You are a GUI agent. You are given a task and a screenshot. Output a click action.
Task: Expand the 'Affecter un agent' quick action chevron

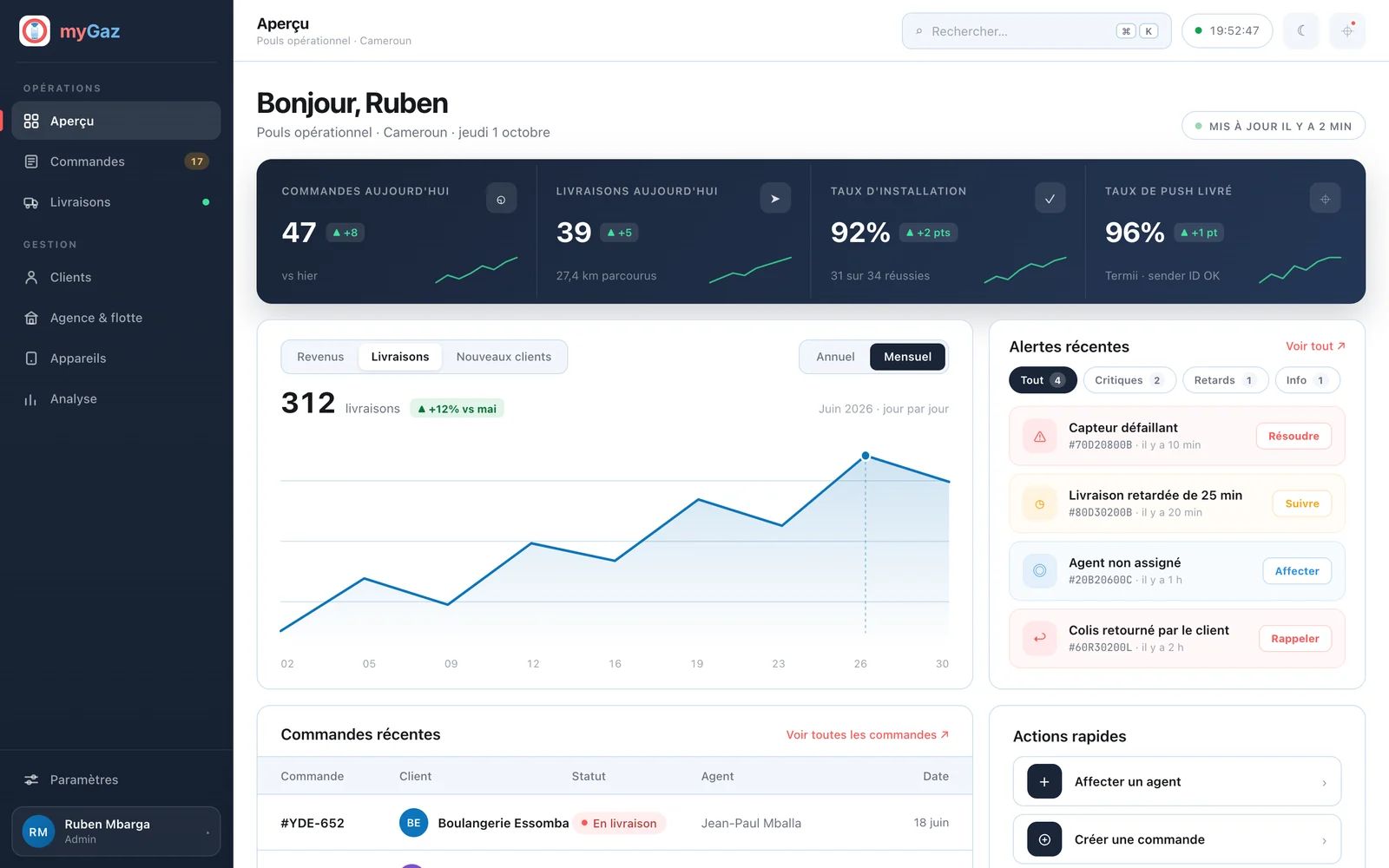click(x=1324, y=782)
